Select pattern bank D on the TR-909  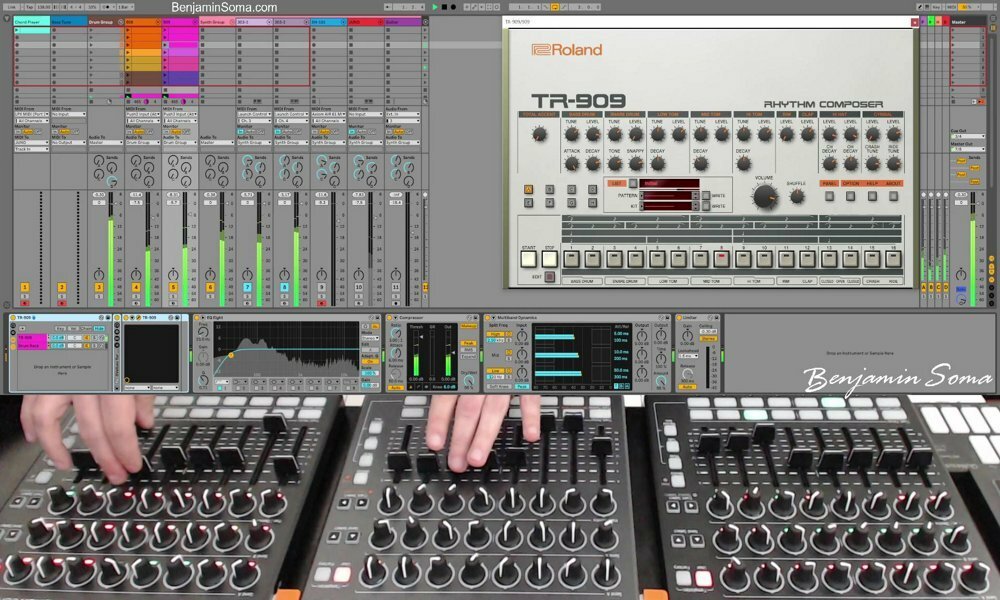coord(592,189)
